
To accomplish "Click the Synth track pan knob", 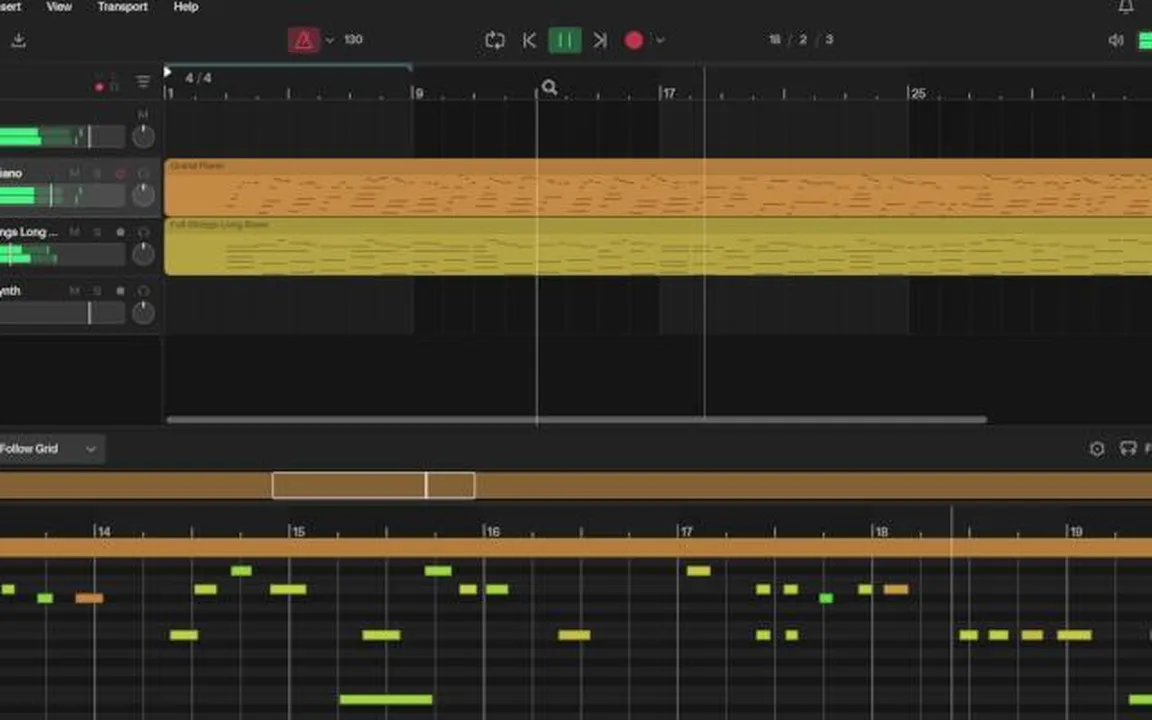I will (x=143, y=312).
